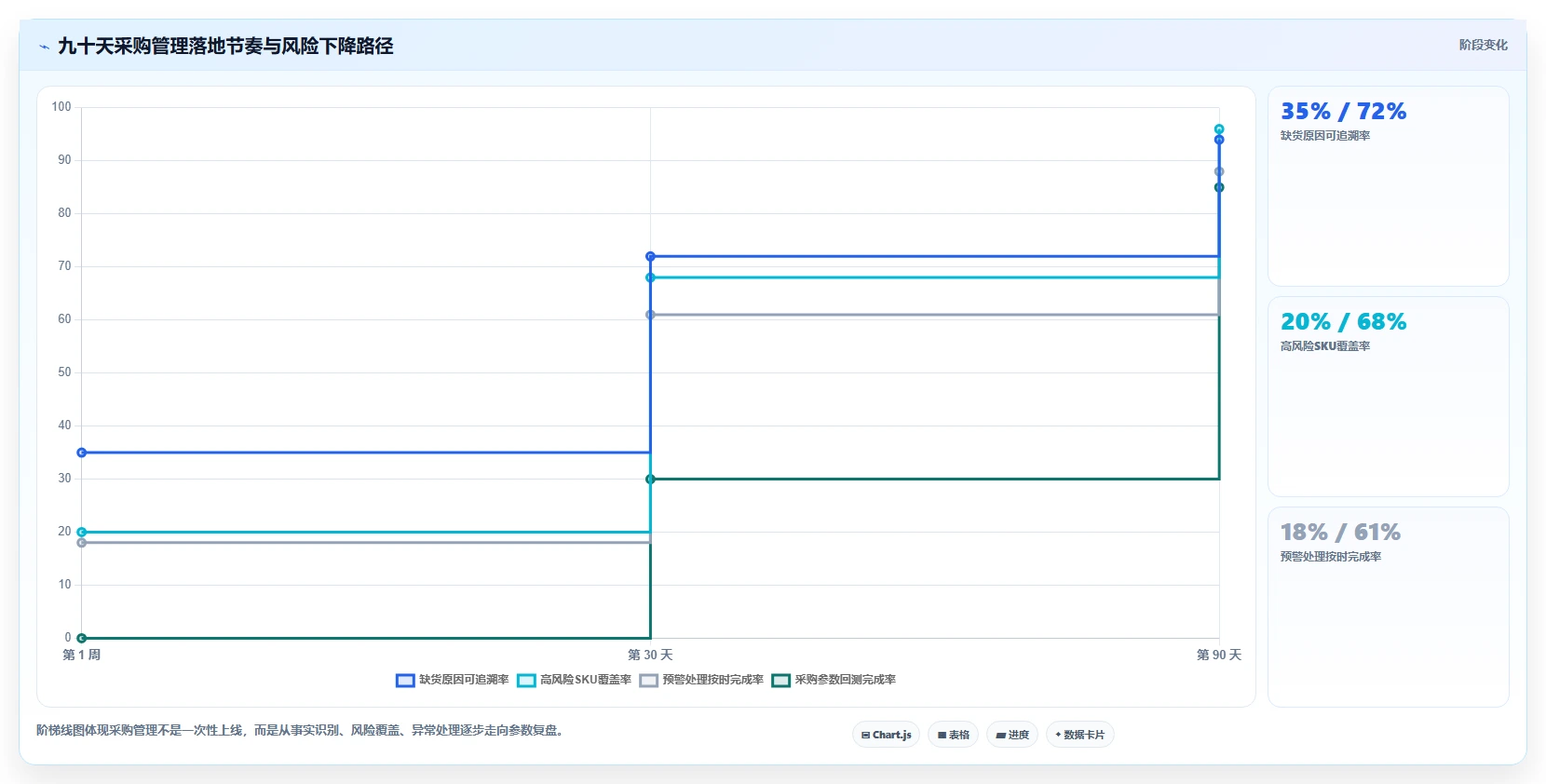
Task: Select the 35% / 72% stat card
Action: click(1388, 186)
